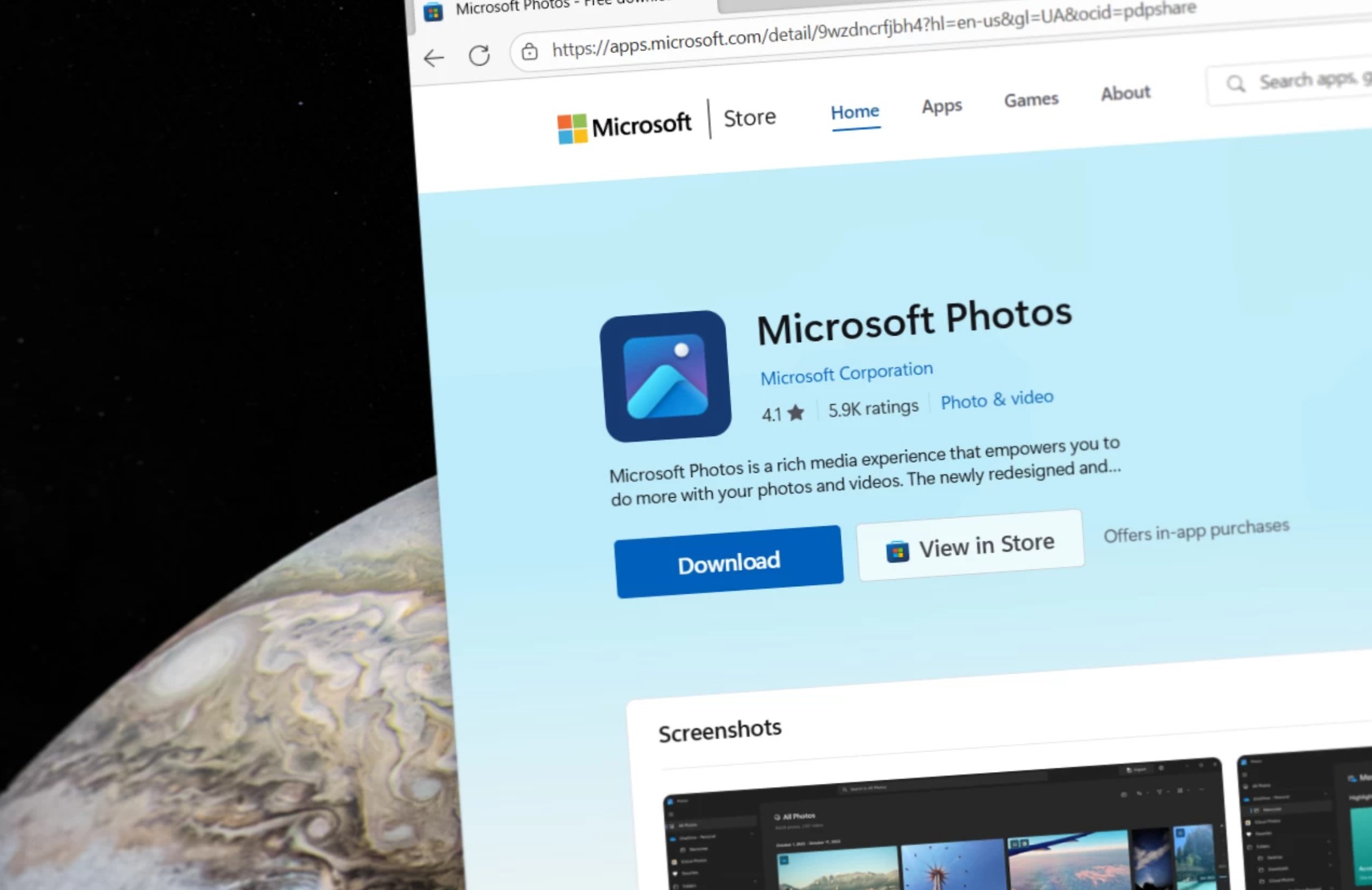Go to the About page

pyautogui.click(x=1125, y=94)
